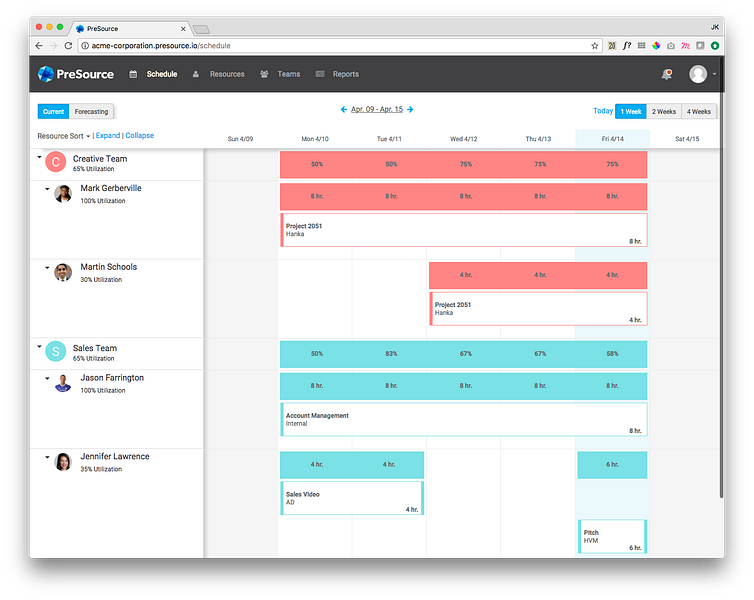Collapse Mark Gerberville's row
The height and width of the screenshot is (600, 754).
(47, 189)
